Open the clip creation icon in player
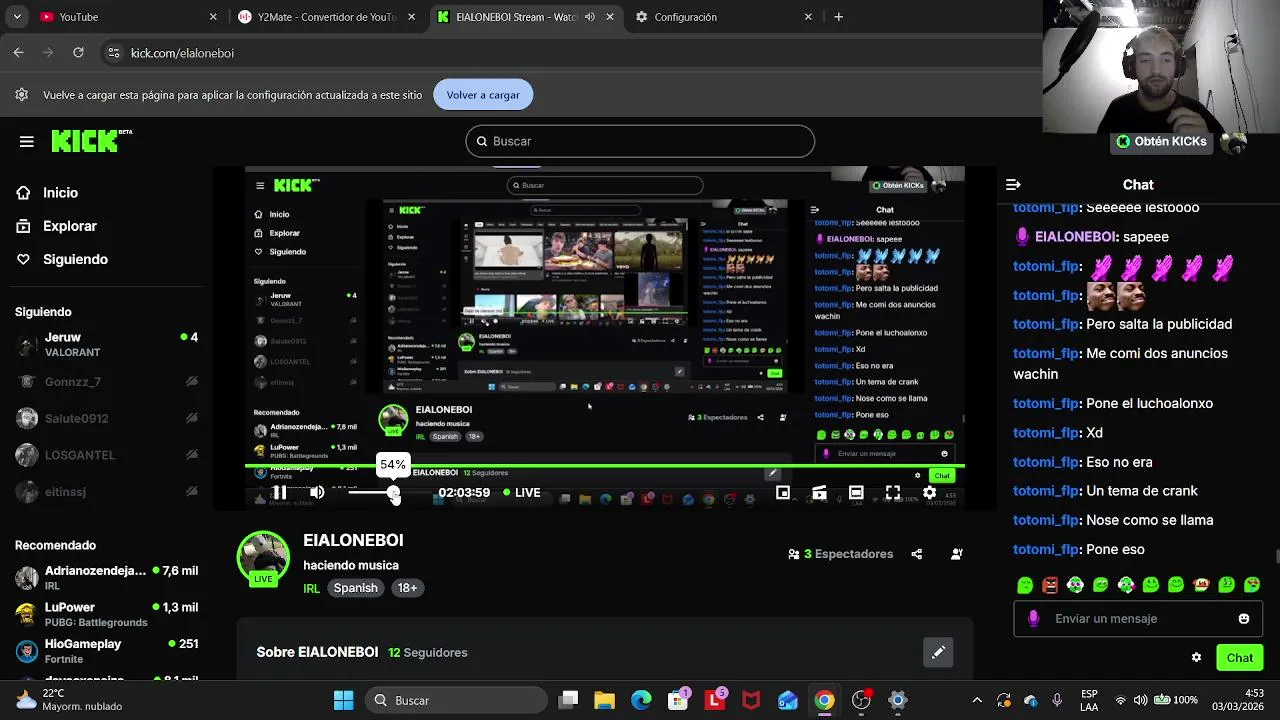1280x720 pixels. point(819,492)
